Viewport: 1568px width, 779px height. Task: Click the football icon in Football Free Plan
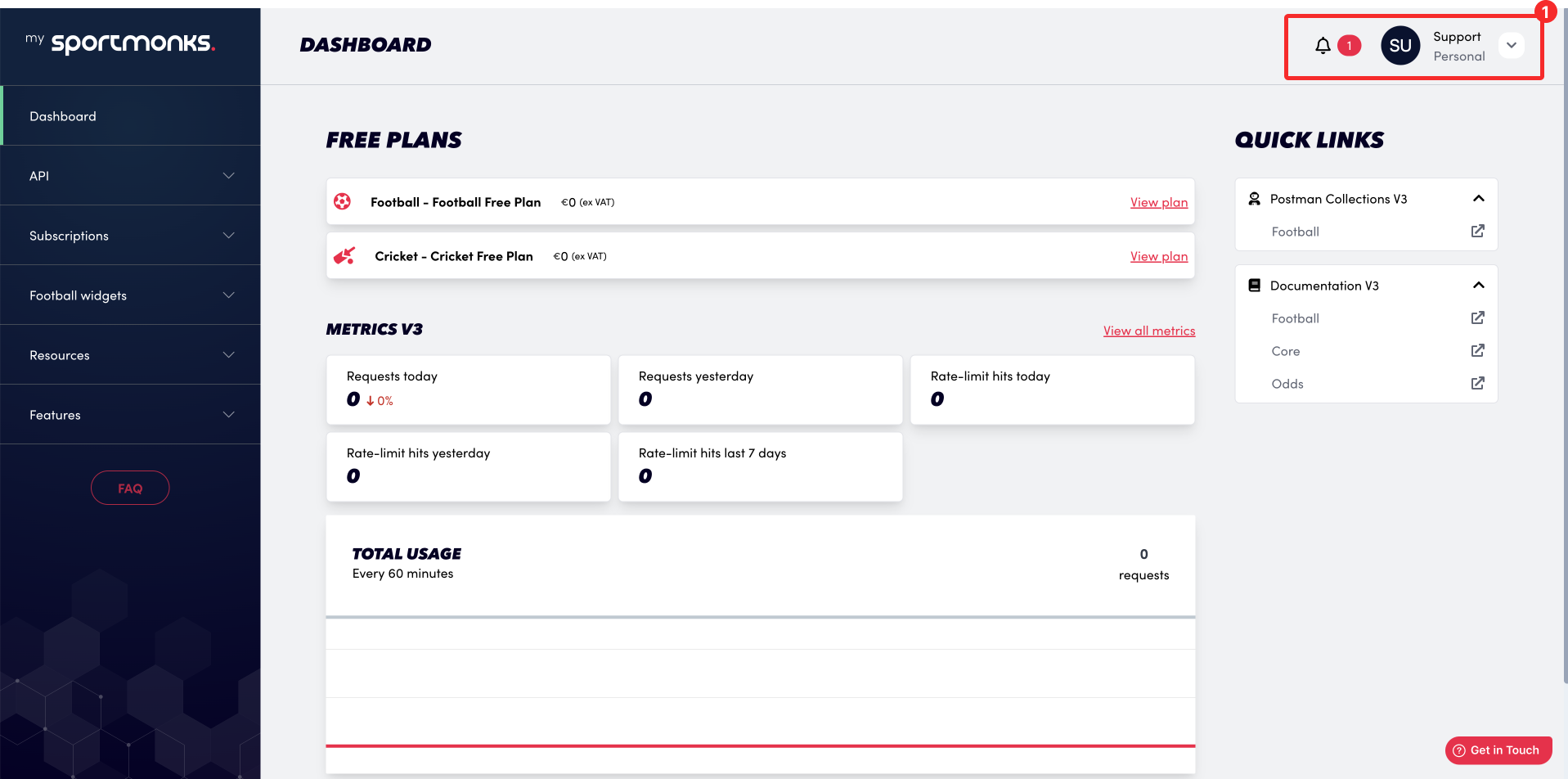pyautogui.click(x=343, y=201)
